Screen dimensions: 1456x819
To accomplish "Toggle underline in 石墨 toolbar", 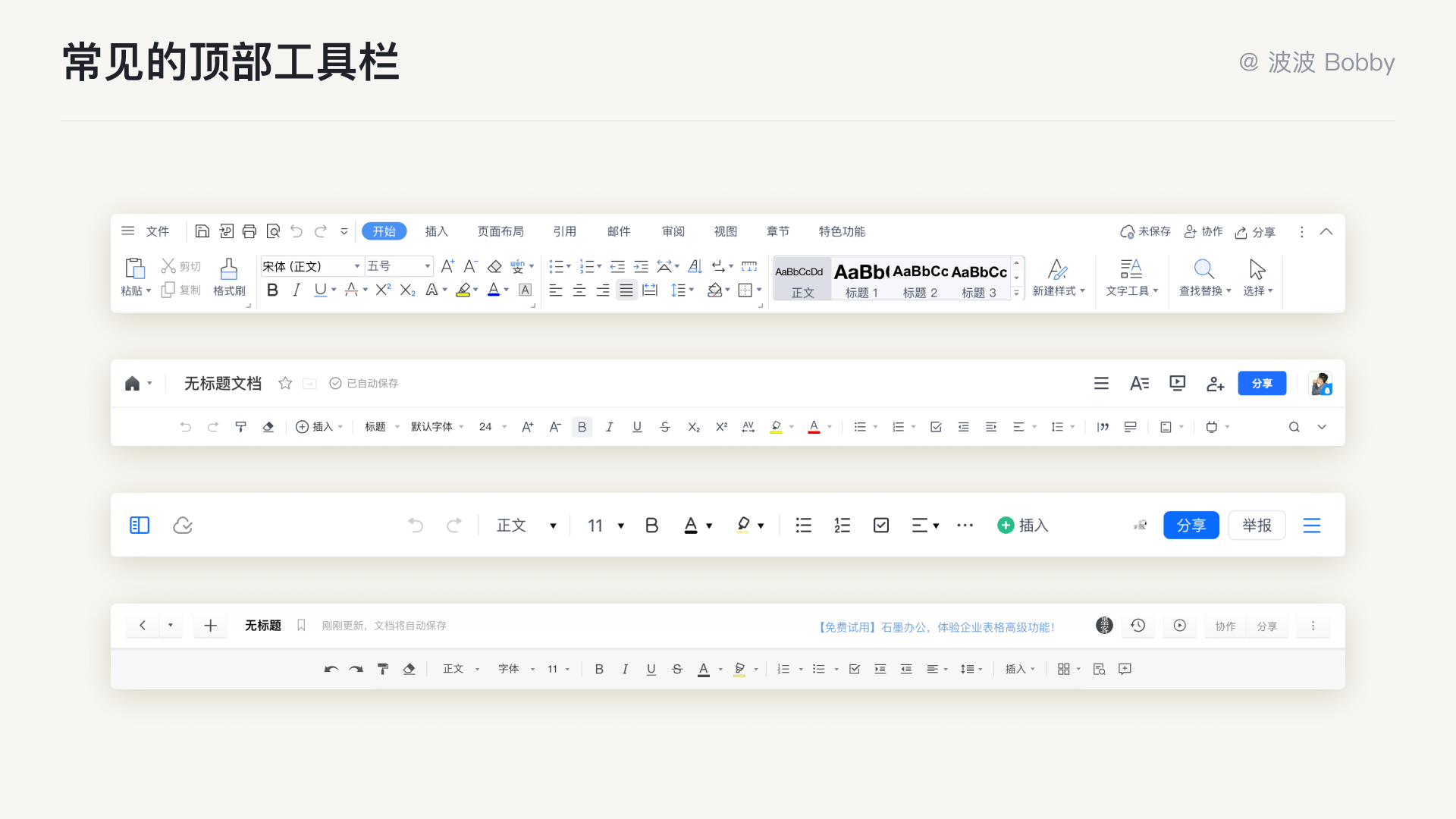I will (651, 669).
